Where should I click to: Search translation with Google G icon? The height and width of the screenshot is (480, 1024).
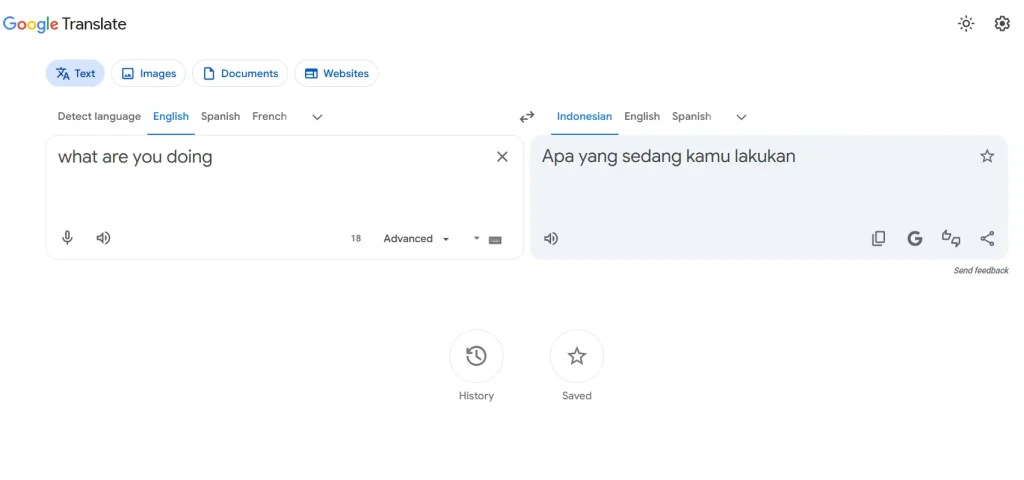tap(915, 238)
